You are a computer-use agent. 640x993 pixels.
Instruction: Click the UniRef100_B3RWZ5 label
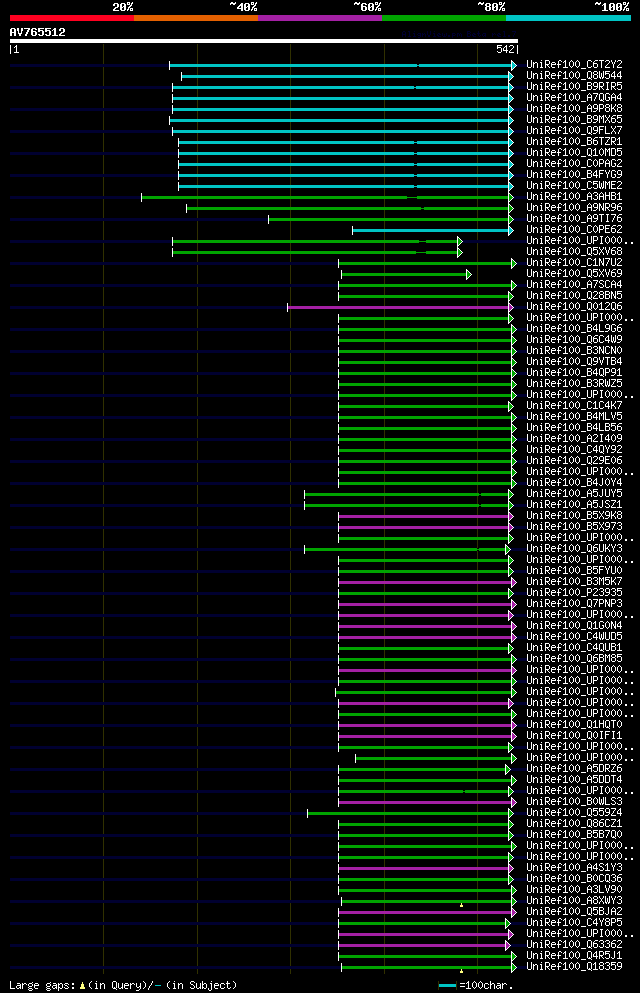tap(574, 384)
